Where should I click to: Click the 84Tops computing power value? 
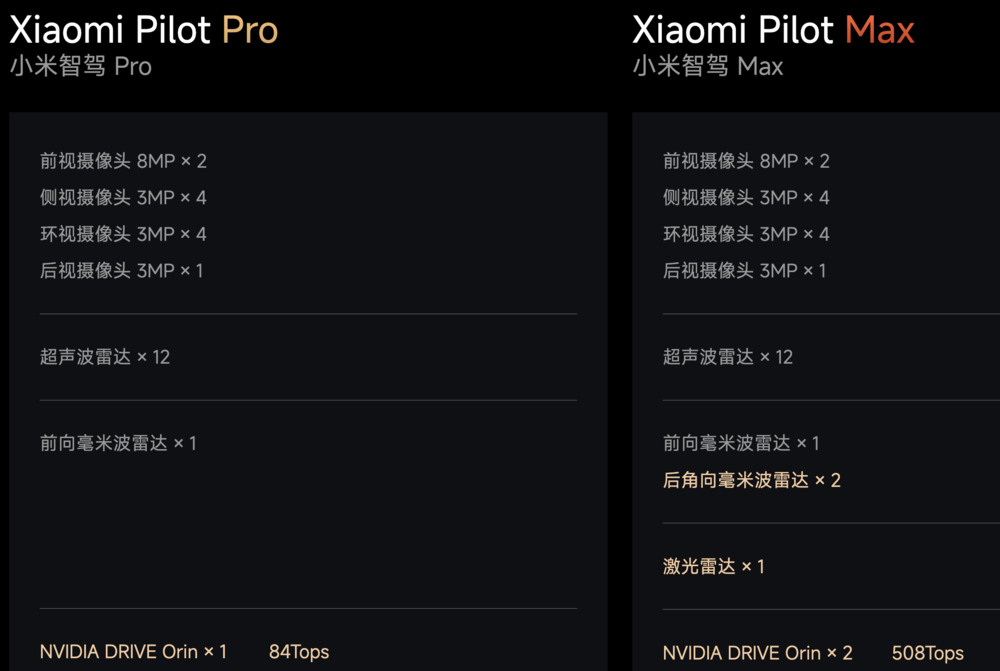pyautogui.click(x=299, y=652)
